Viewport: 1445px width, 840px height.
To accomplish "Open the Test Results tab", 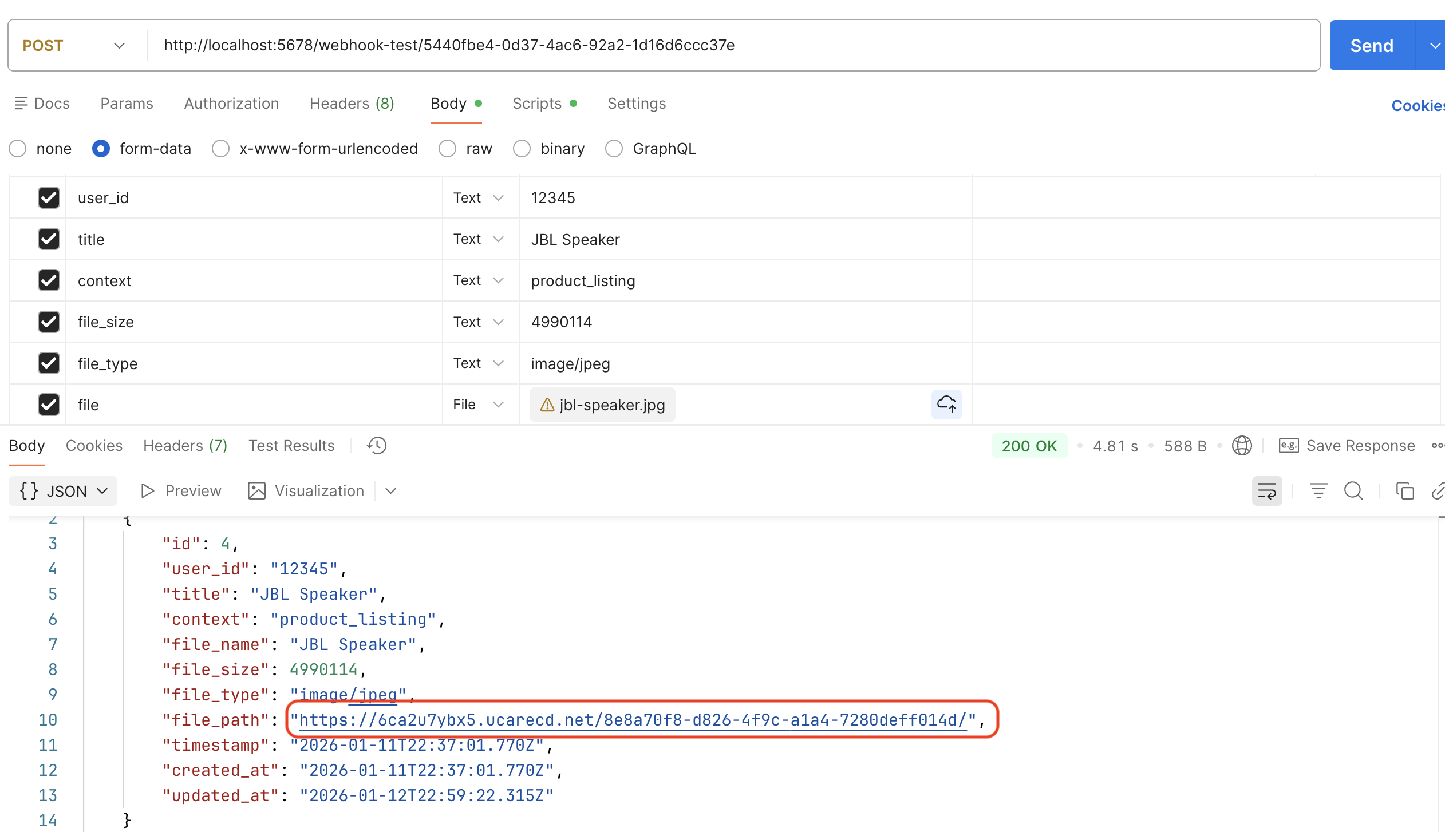I will [x=291, y=445].
